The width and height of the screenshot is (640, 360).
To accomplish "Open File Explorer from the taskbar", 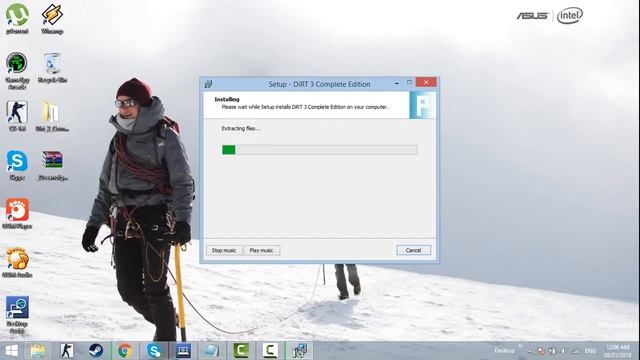I will tap(38, 351).
